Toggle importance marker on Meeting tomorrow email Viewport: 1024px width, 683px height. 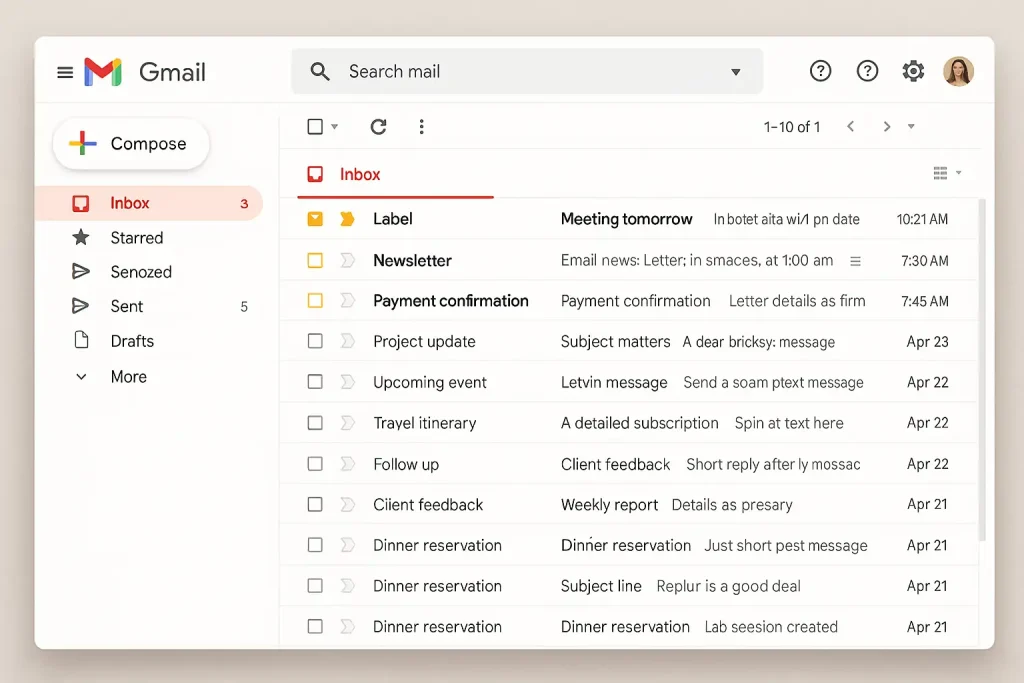coord(347,219)
